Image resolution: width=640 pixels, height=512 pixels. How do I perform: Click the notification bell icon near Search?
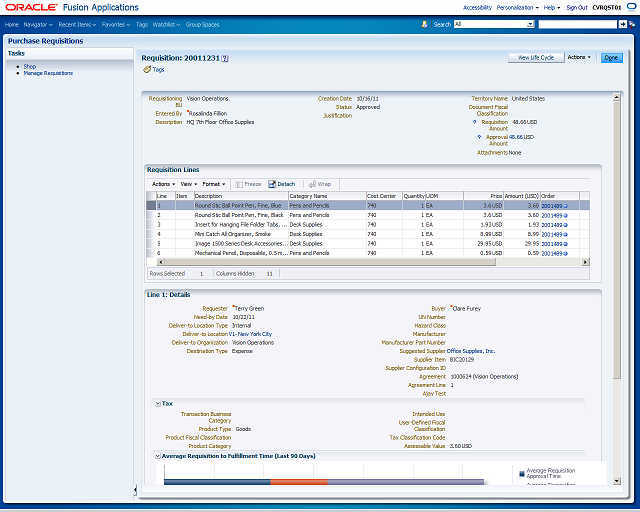(424, 24)
